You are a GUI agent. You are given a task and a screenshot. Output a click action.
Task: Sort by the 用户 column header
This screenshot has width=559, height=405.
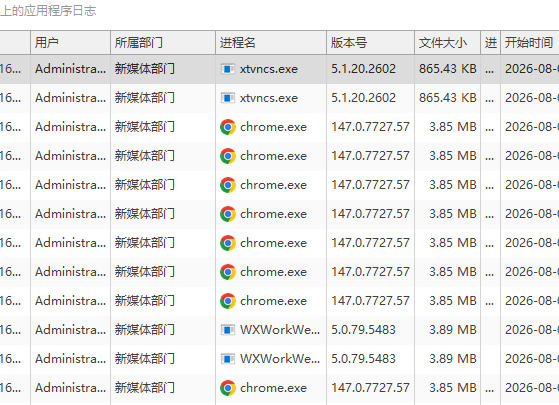pos(71,43)
